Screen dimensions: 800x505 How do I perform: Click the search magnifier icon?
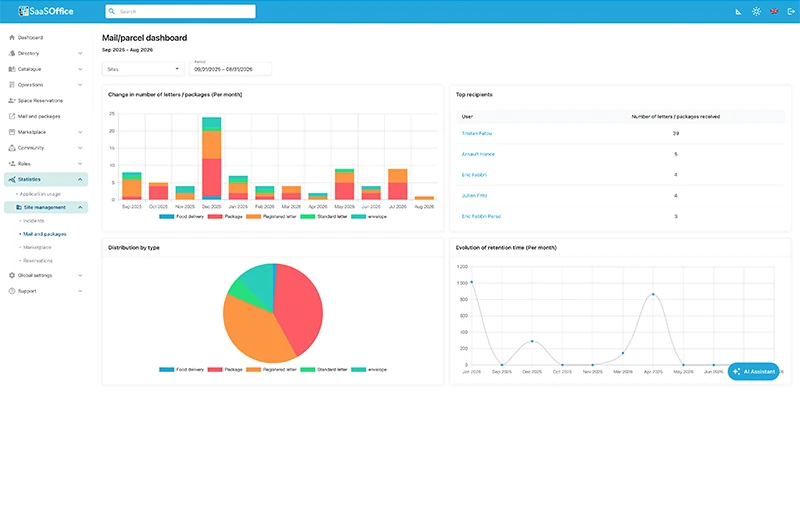112,11
